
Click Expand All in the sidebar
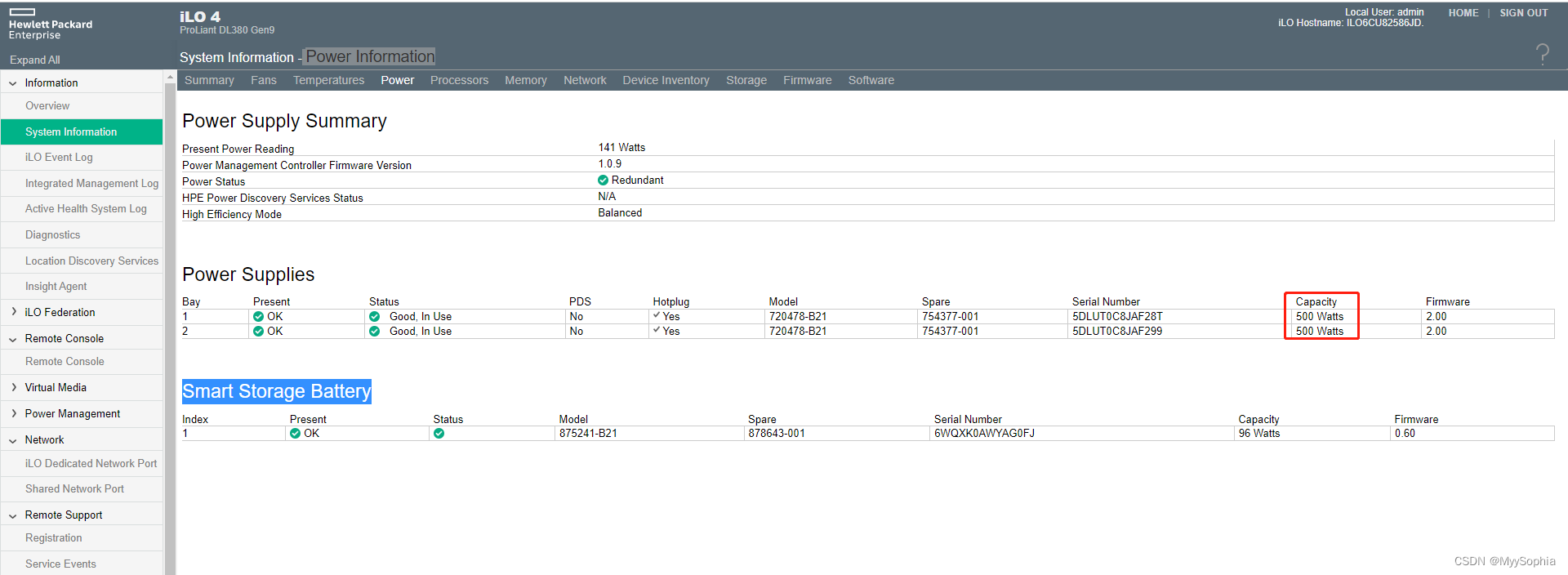click(x=34, y=60)
